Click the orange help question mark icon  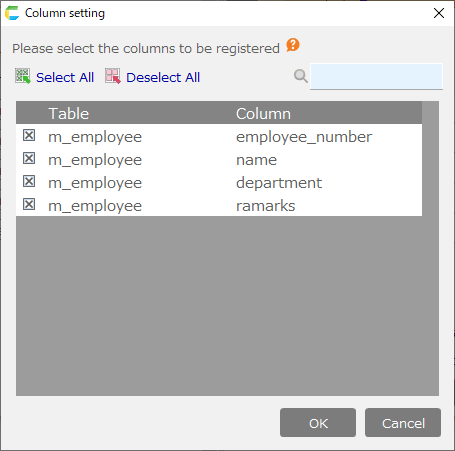293,45
